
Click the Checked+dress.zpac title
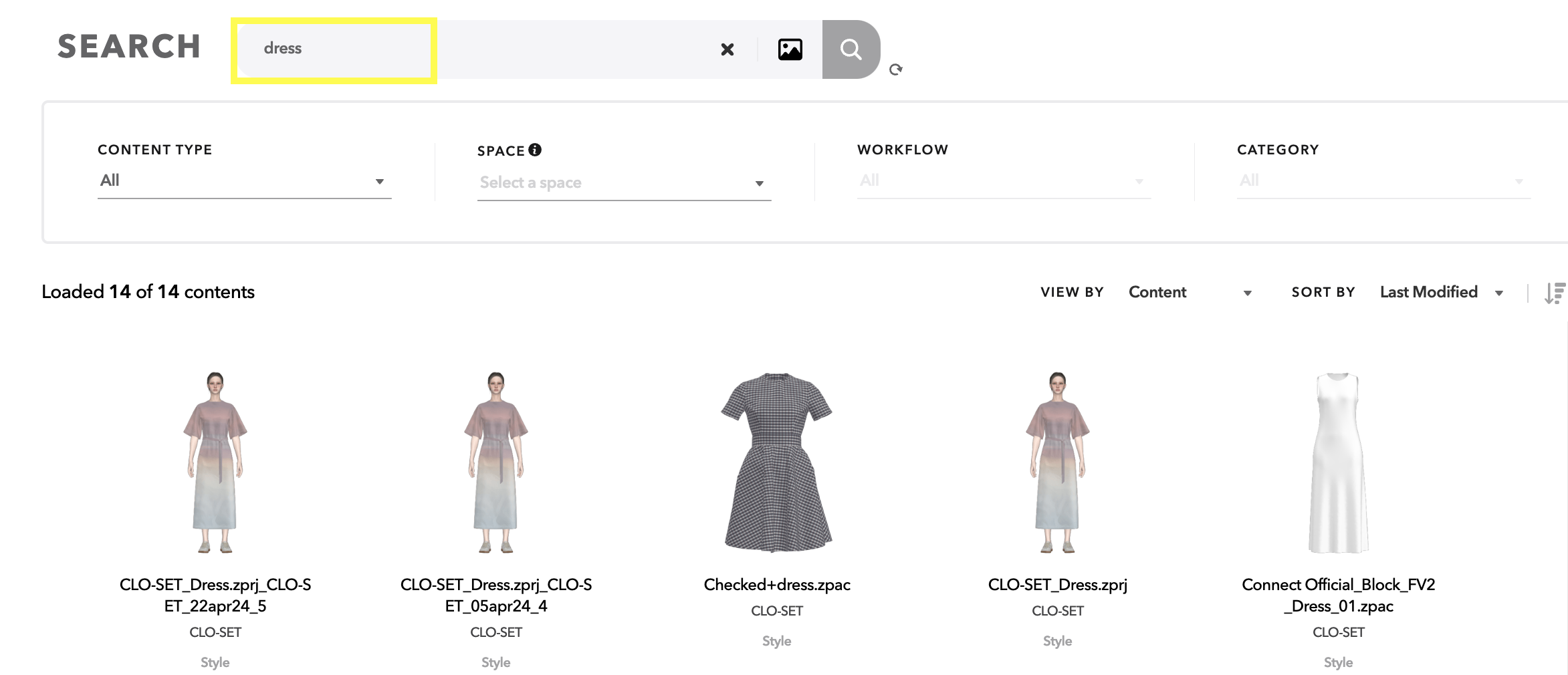(777, 585)
